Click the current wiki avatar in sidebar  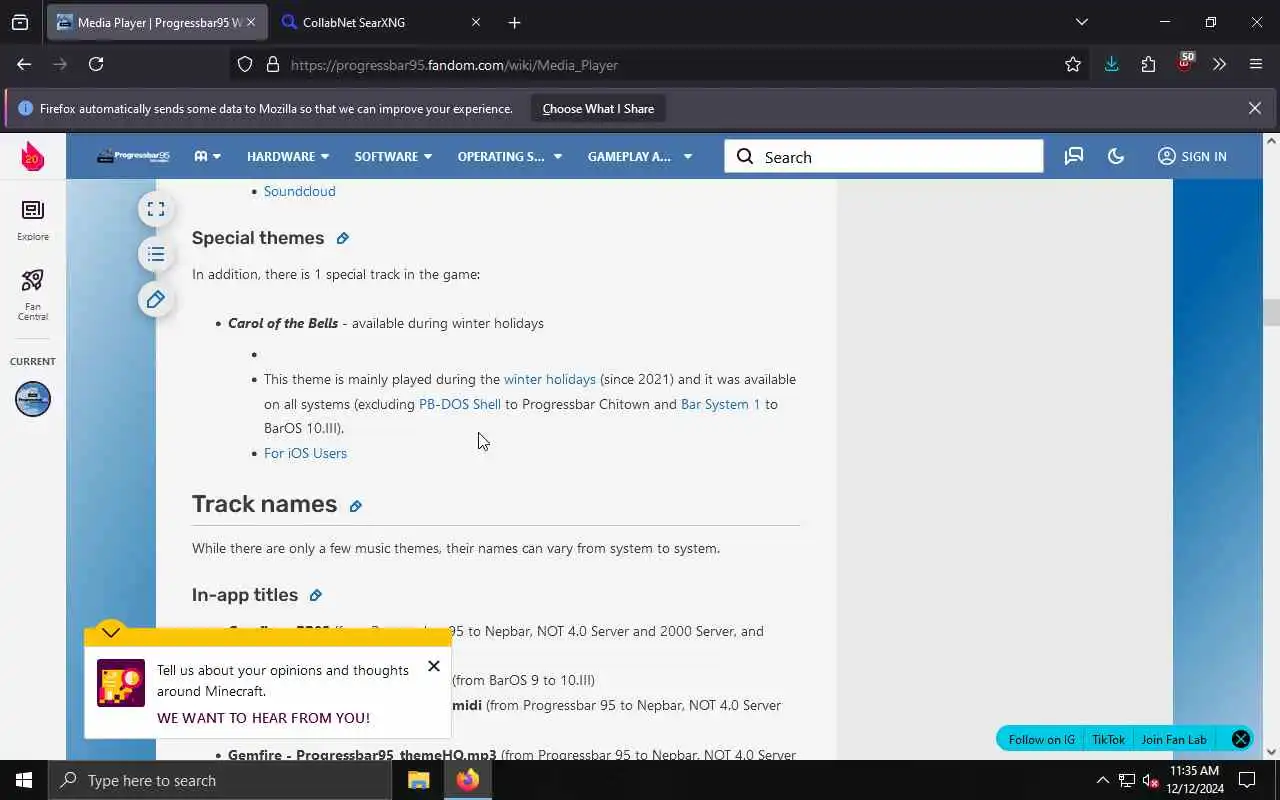(33, 399)
